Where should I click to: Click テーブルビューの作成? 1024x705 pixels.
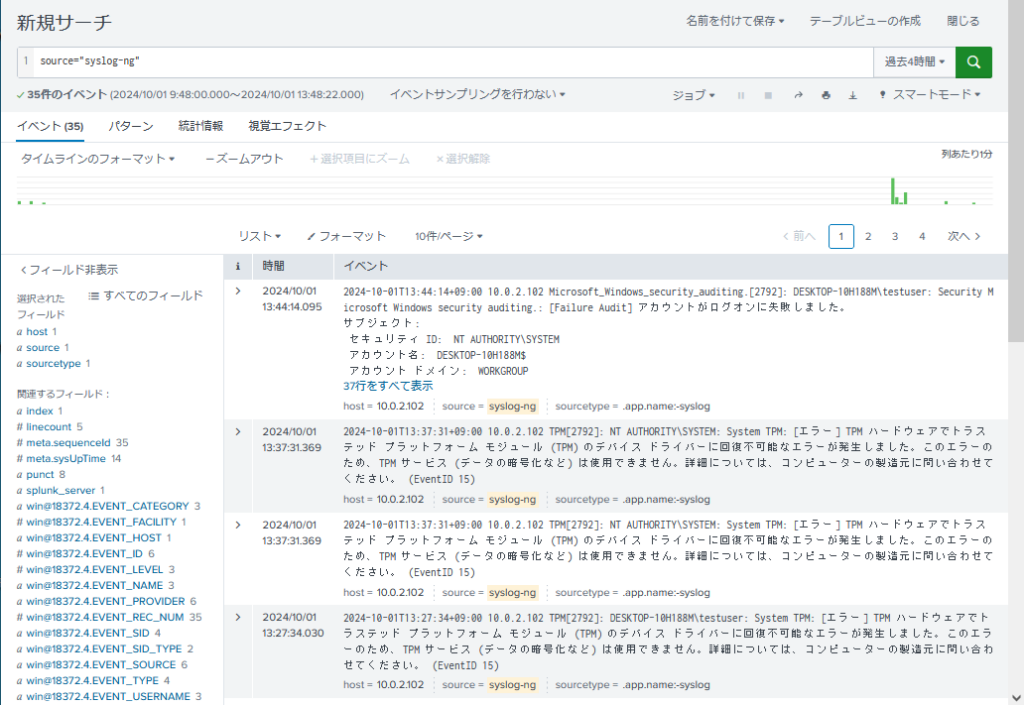(x=865, y=21)
